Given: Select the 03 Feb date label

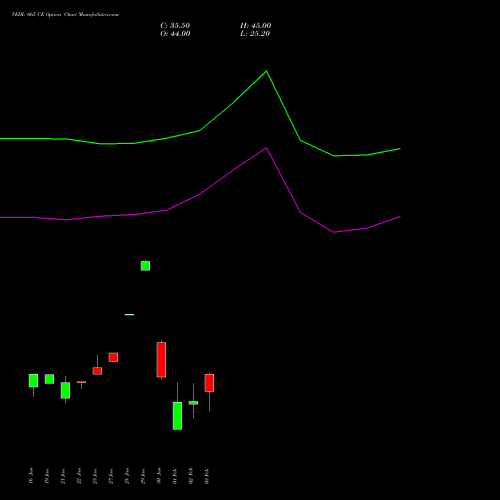Looking at the screenshot, I should tap(207, 476).
